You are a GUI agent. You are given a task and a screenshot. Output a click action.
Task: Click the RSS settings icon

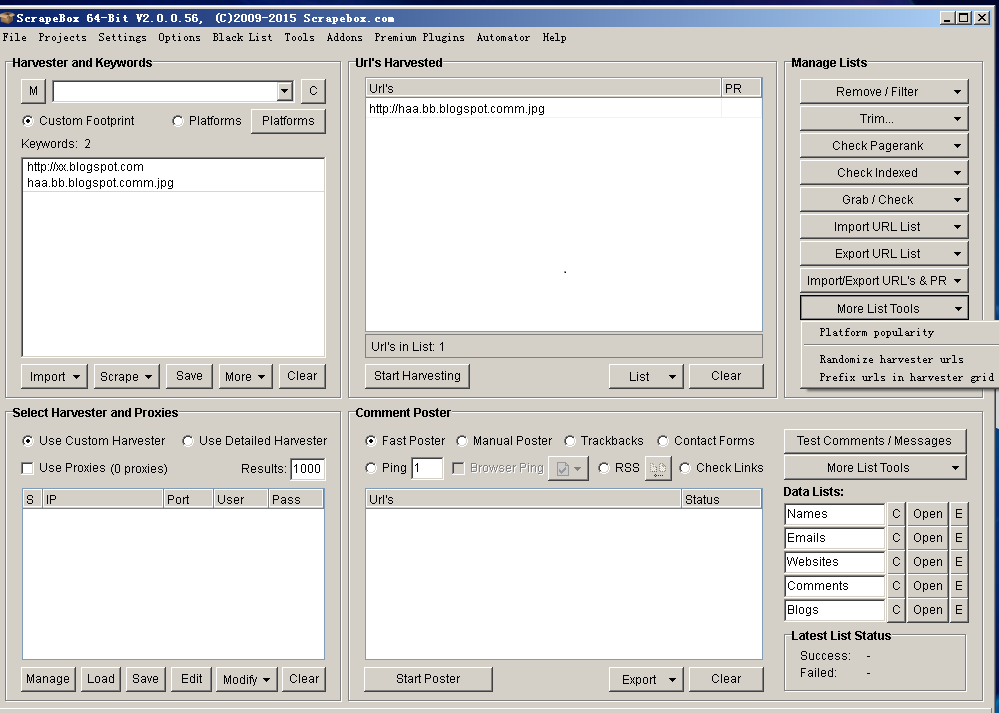coord(658,468)
